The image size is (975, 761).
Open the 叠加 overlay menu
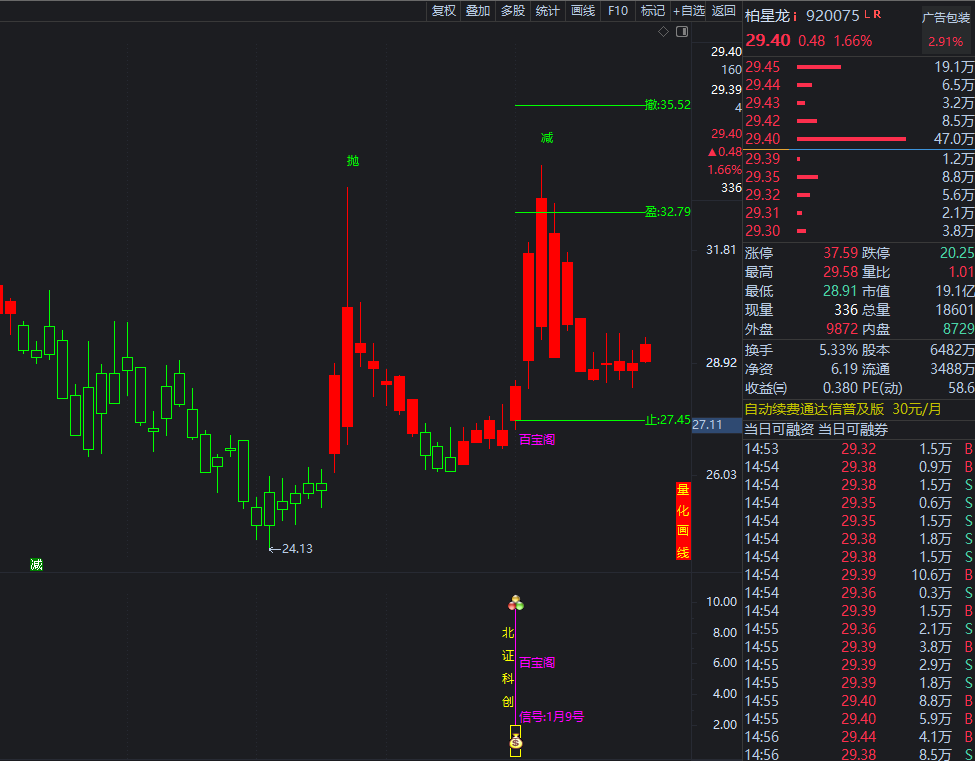[x=478, y=11]
